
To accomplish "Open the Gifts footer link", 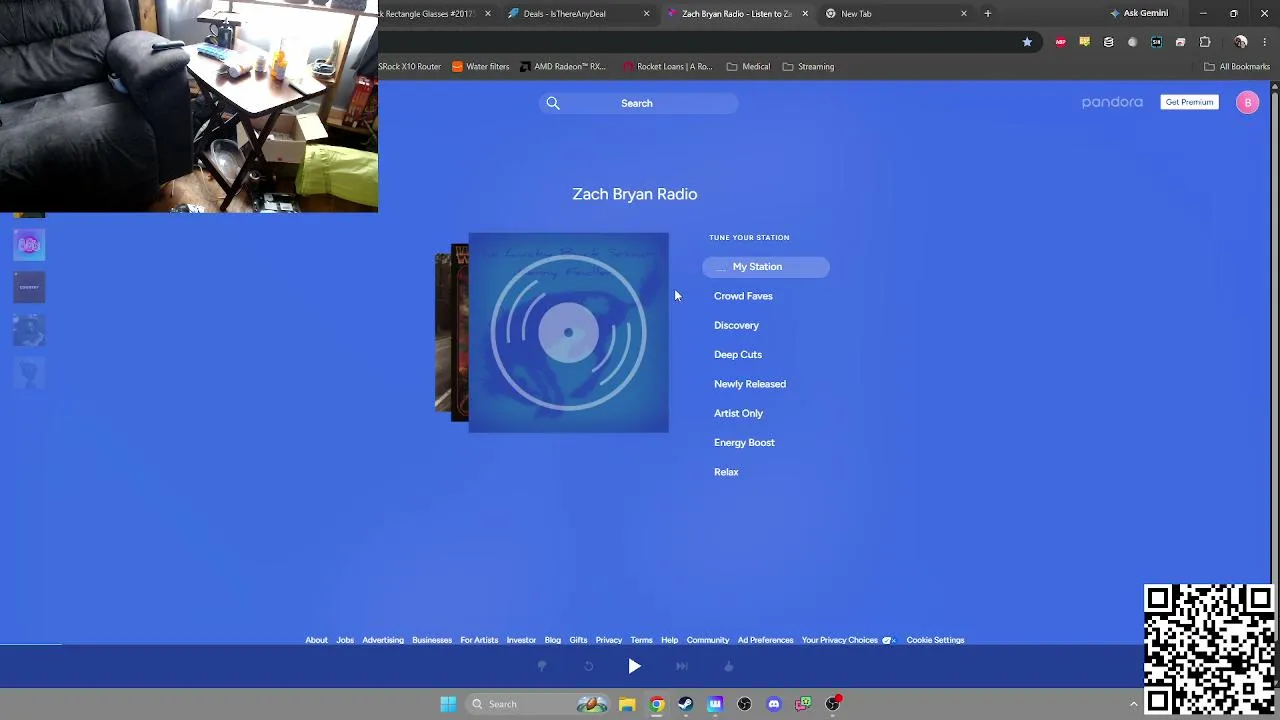I will 578,640.
